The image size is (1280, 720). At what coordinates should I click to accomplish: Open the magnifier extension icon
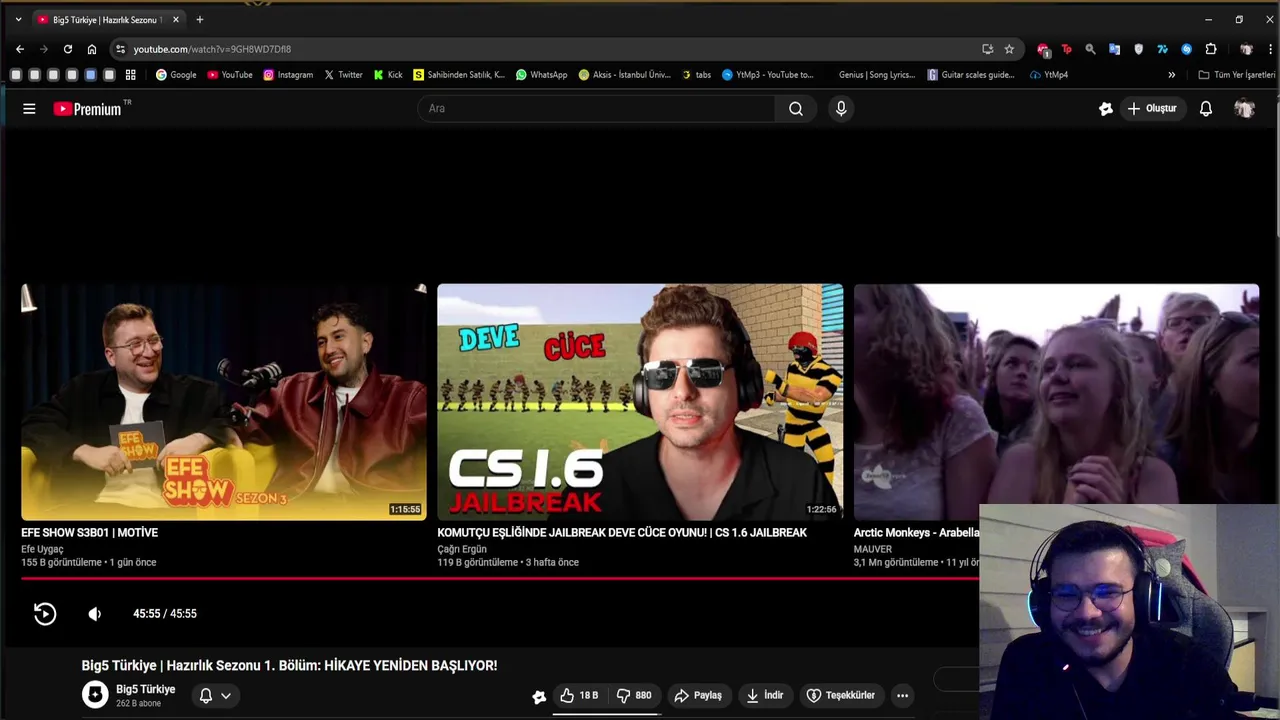click(1090, 49)
